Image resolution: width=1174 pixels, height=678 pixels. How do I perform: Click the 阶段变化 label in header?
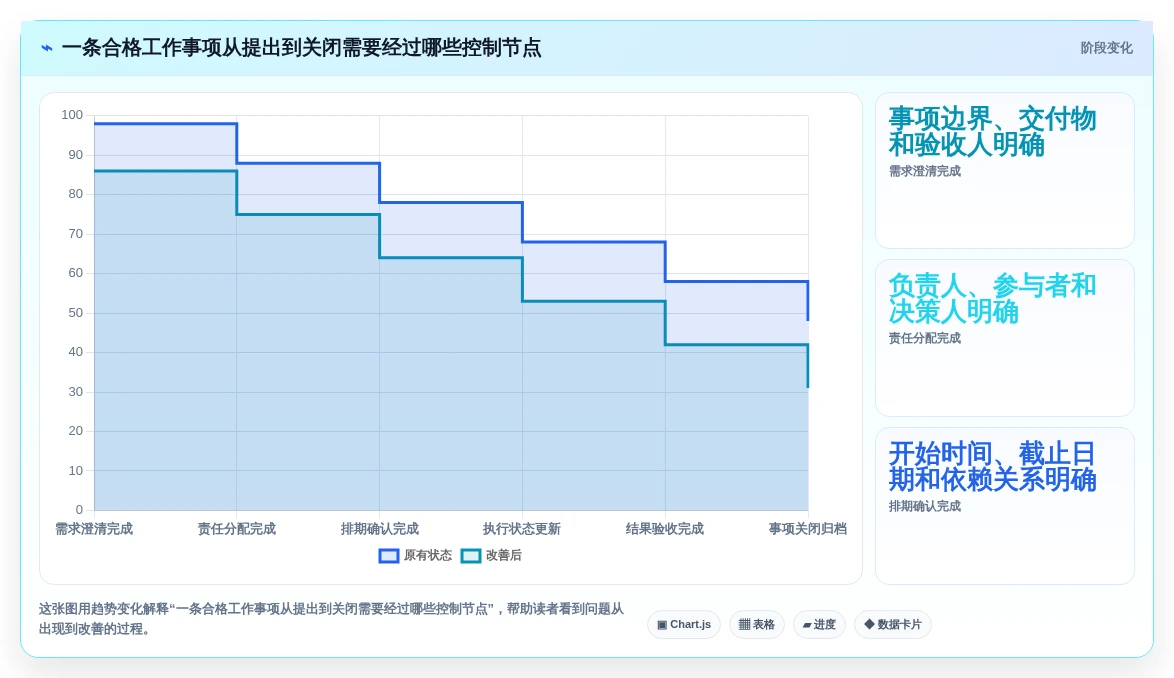[1107, 48]
